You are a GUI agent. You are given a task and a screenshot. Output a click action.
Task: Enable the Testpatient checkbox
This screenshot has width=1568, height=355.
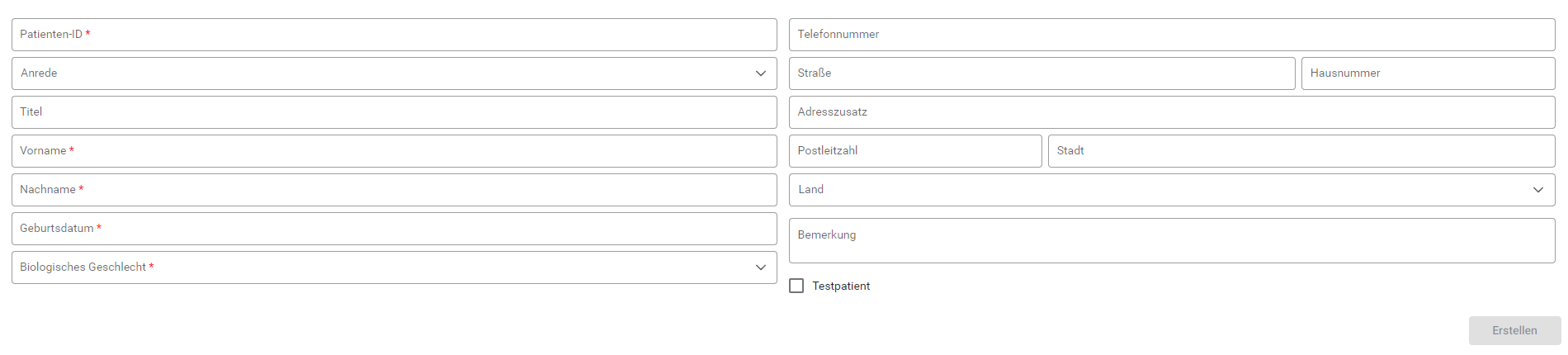(796, 286)
